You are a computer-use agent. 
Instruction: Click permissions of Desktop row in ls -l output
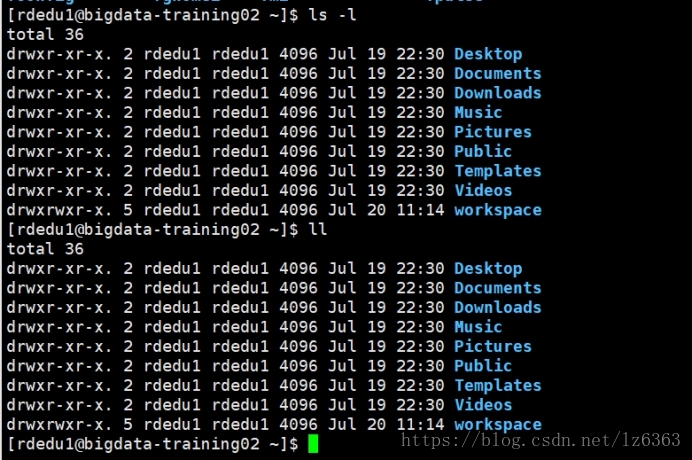(x=59, y=54)
